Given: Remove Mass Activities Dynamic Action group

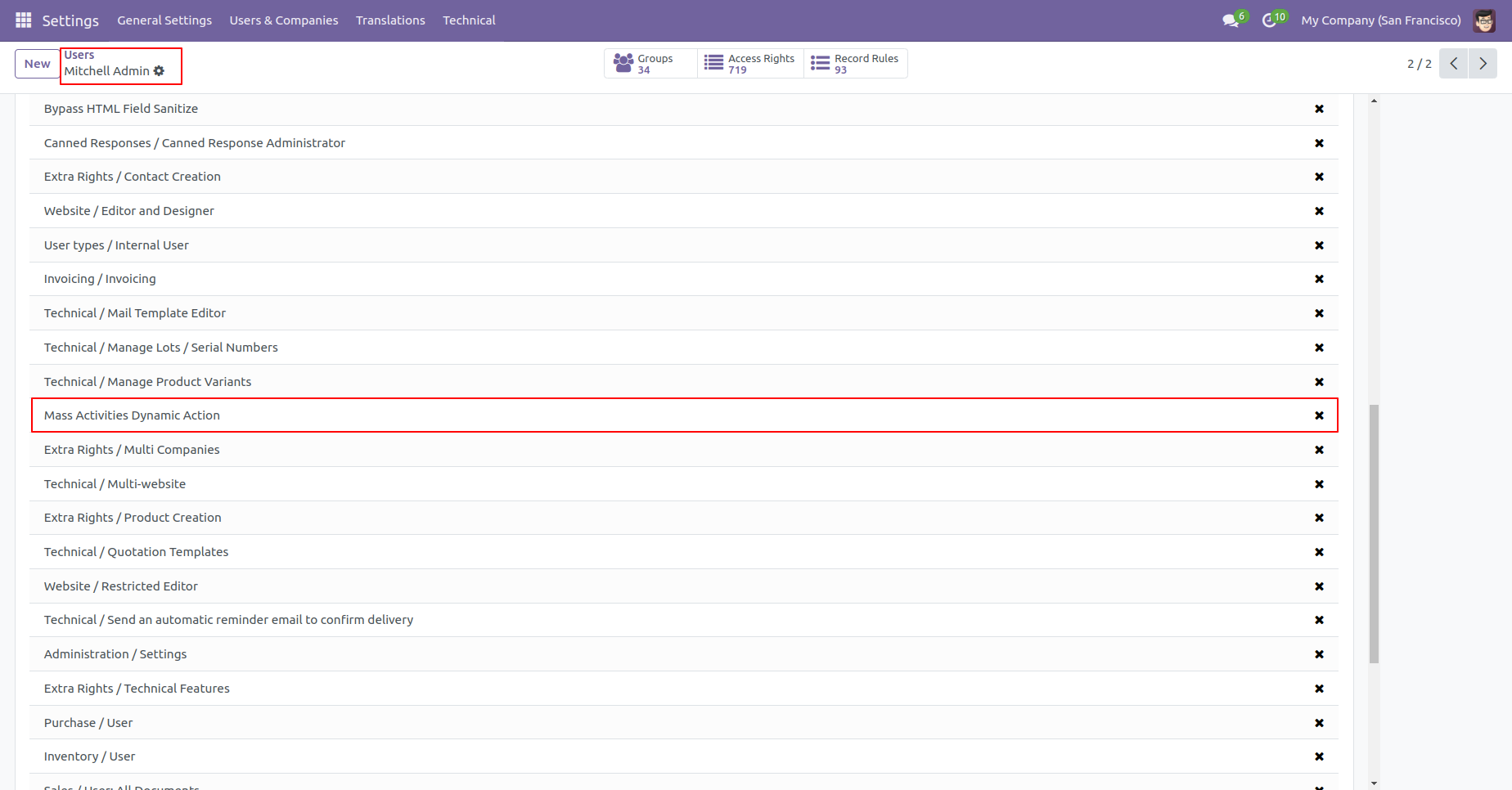Looking at the screenshot, I should point(1319,415).
